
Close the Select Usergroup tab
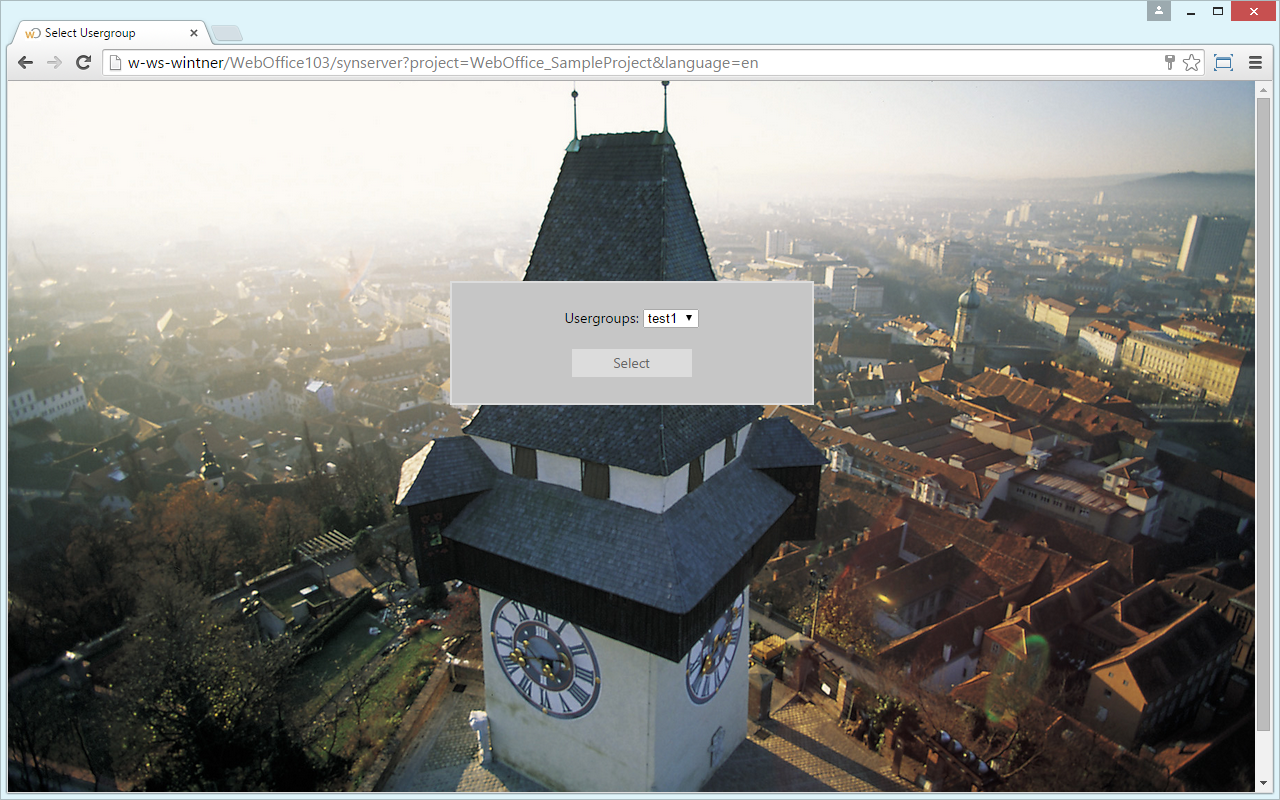click(x=194, y=32)
